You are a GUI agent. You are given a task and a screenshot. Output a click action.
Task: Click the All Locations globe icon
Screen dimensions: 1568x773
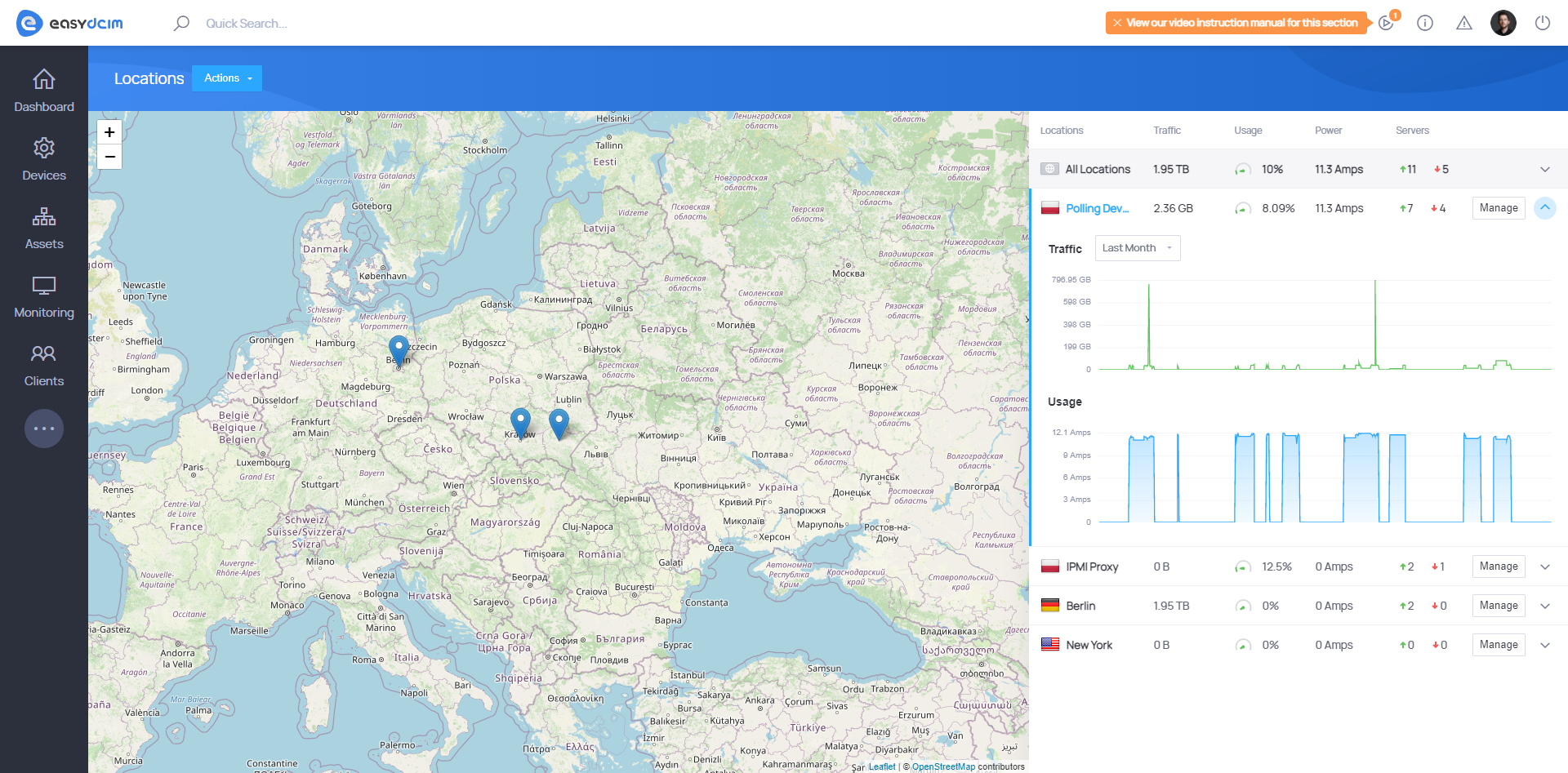click(1050, 169)
